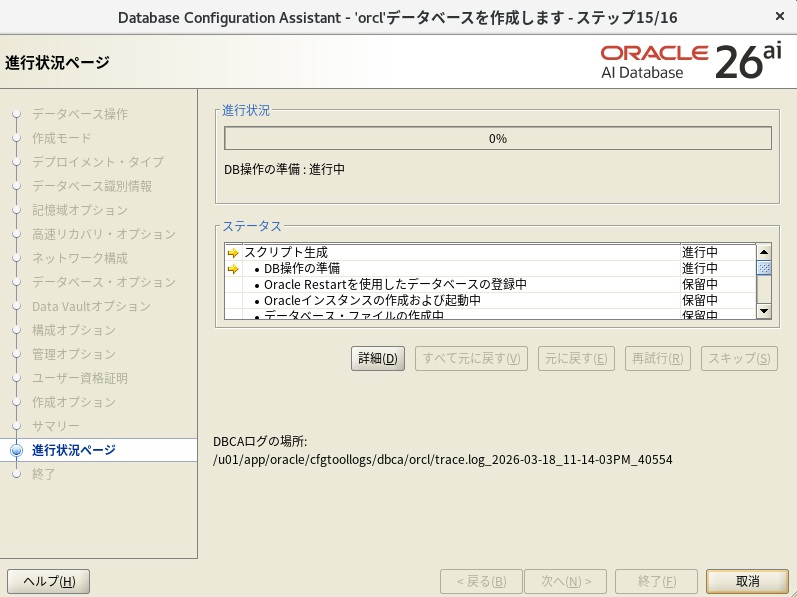This screenshot has width=797, height=597.
Task: Select Data Vaultオプション step in sidebar
Action: coord(91,306)
